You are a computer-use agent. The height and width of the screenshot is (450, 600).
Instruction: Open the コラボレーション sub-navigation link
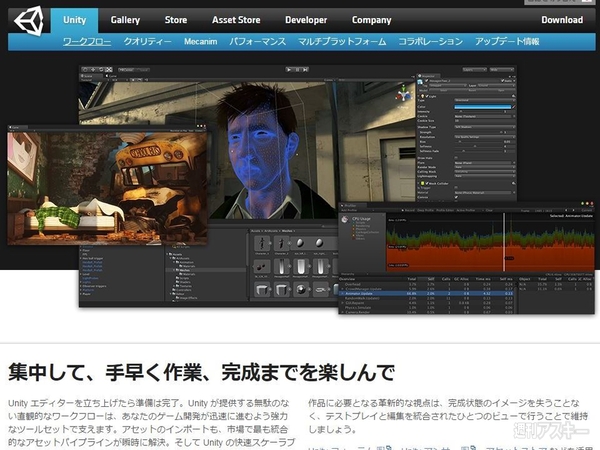430,41
